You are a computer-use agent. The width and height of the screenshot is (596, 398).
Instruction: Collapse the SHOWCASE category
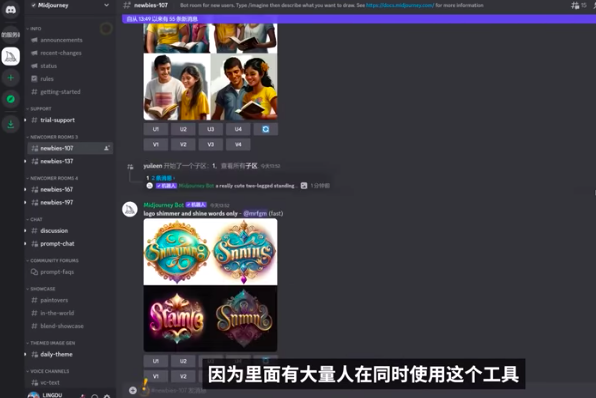click(41, 289)
